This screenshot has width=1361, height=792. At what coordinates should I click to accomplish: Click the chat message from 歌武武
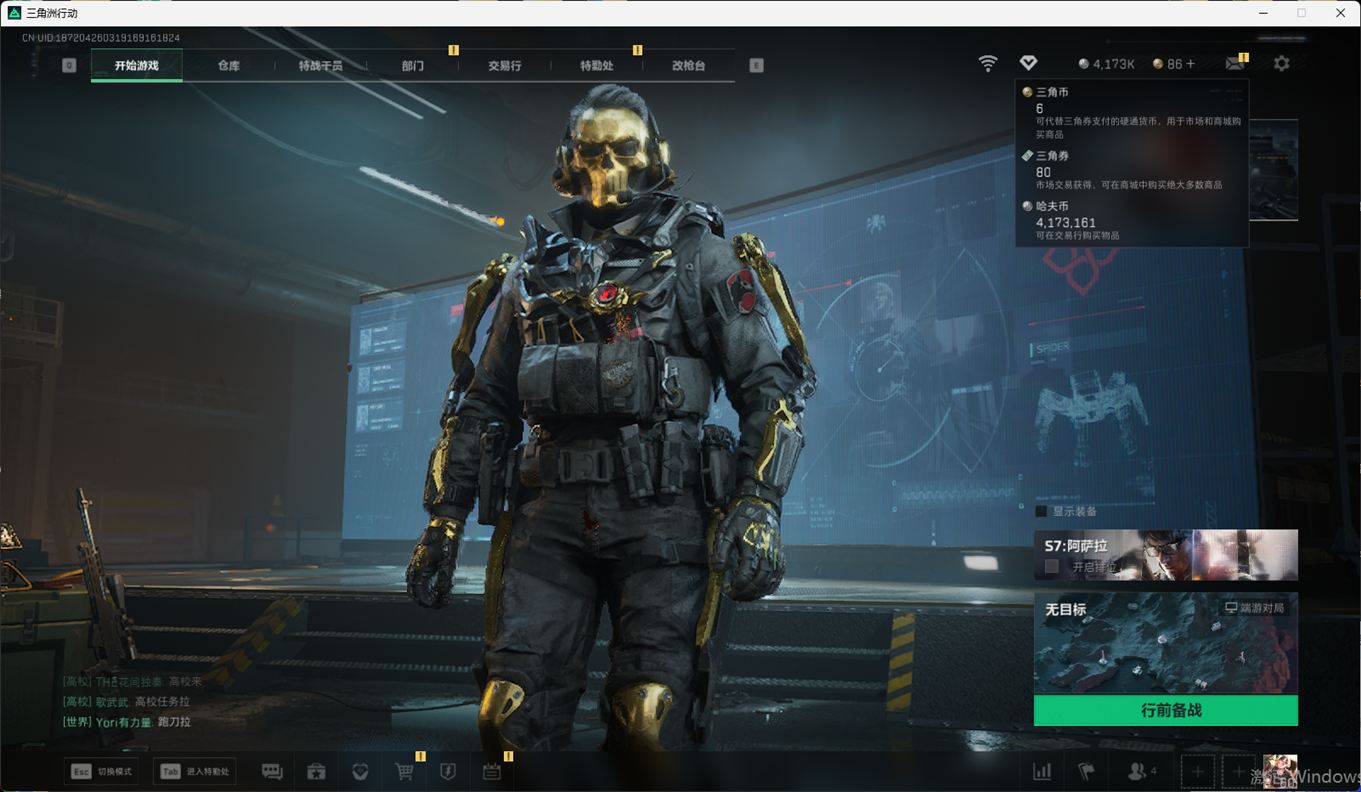pos(126,702)
